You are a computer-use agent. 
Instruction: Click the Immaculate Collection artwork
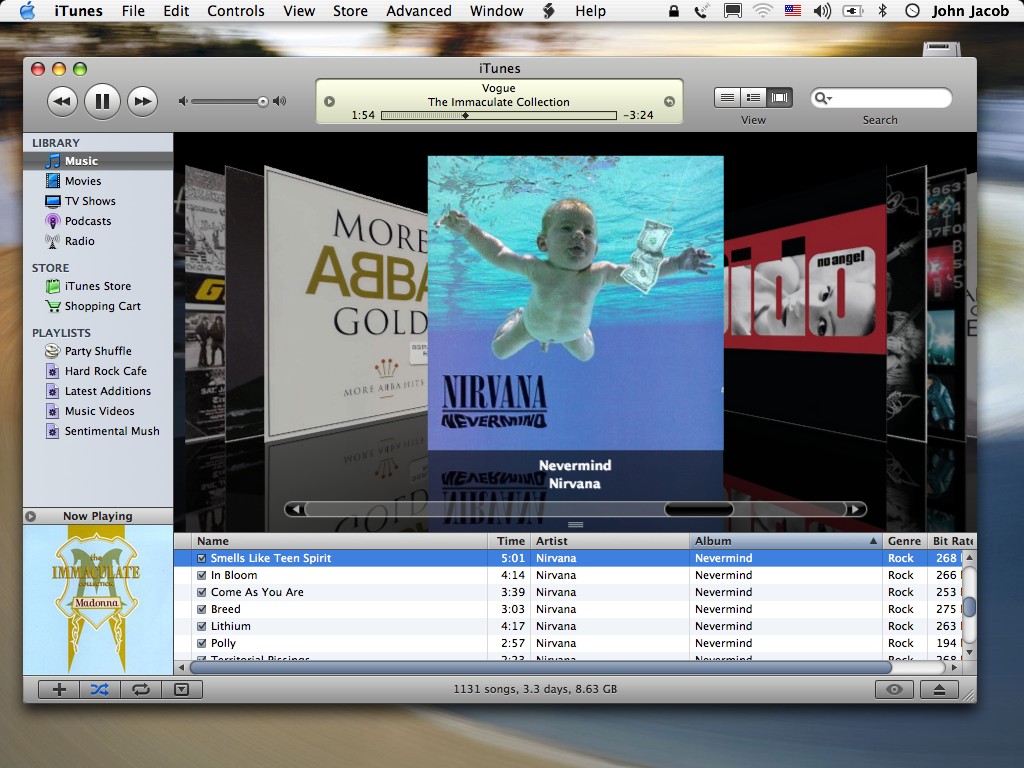click(98, 600)
